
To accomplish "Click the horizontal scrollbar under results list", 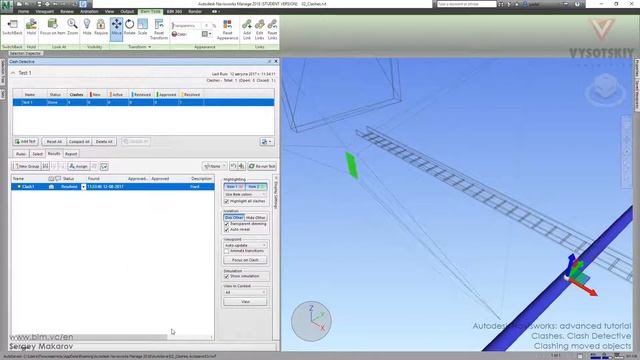I will [89, 337].
